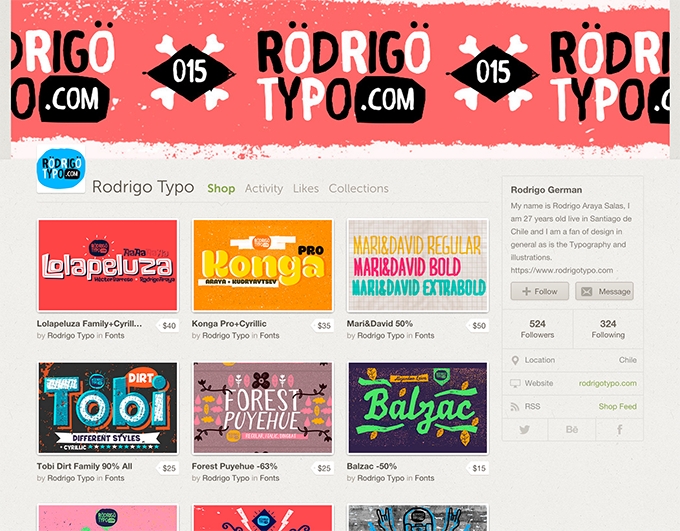Open the Forest Puyehue font thumbnail
This screenshot has height=531, width=680.
point(263,408)
